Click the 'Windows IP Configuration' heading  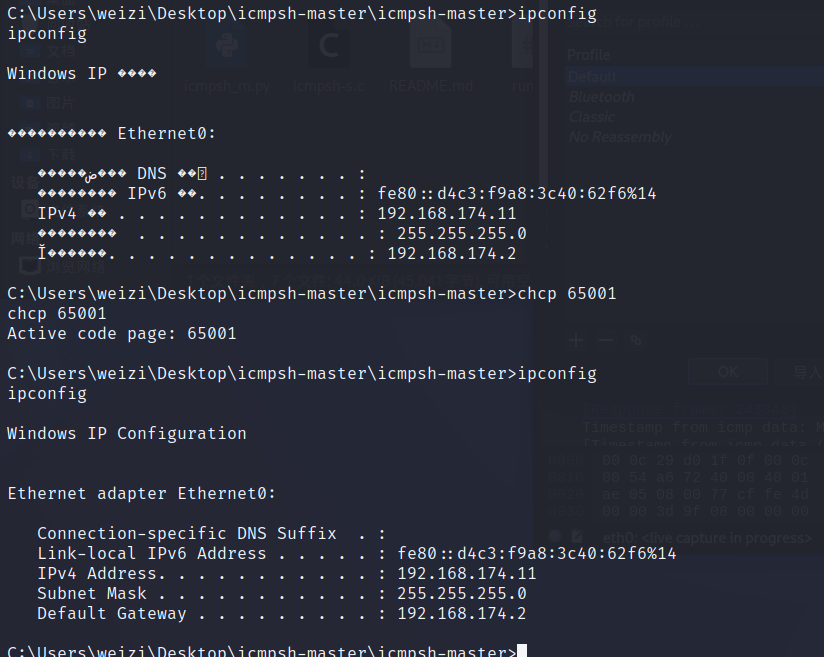127,434
